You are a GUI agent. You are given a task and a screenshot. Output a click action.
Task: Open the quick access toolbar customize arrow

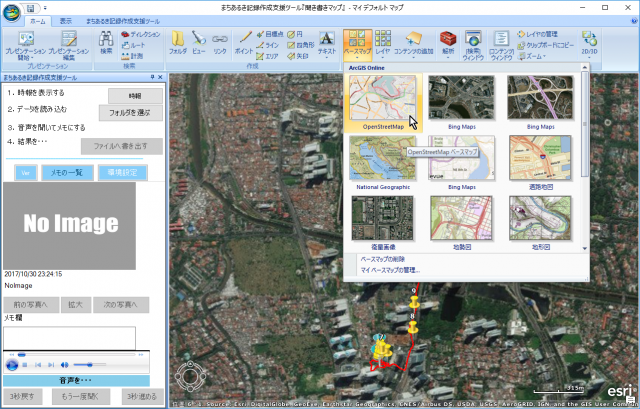pyautogui.click(x=45, y=8)
